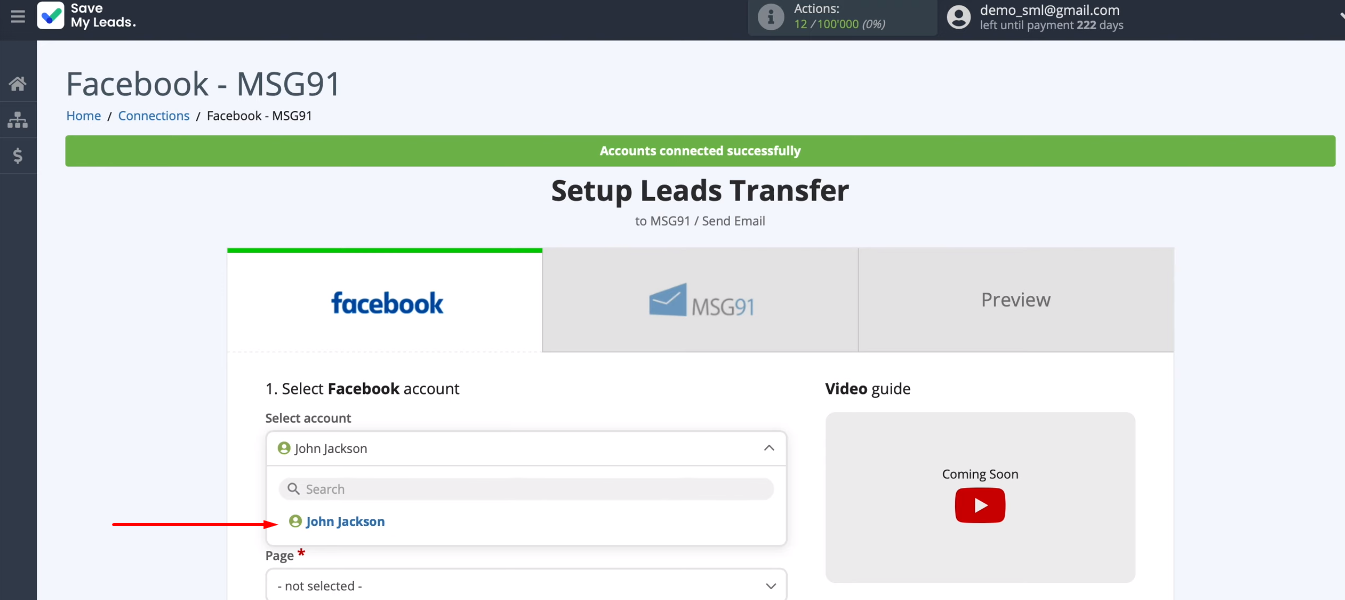
Task: Go to the Connections breadcrumb link
Action: [154, 116]
